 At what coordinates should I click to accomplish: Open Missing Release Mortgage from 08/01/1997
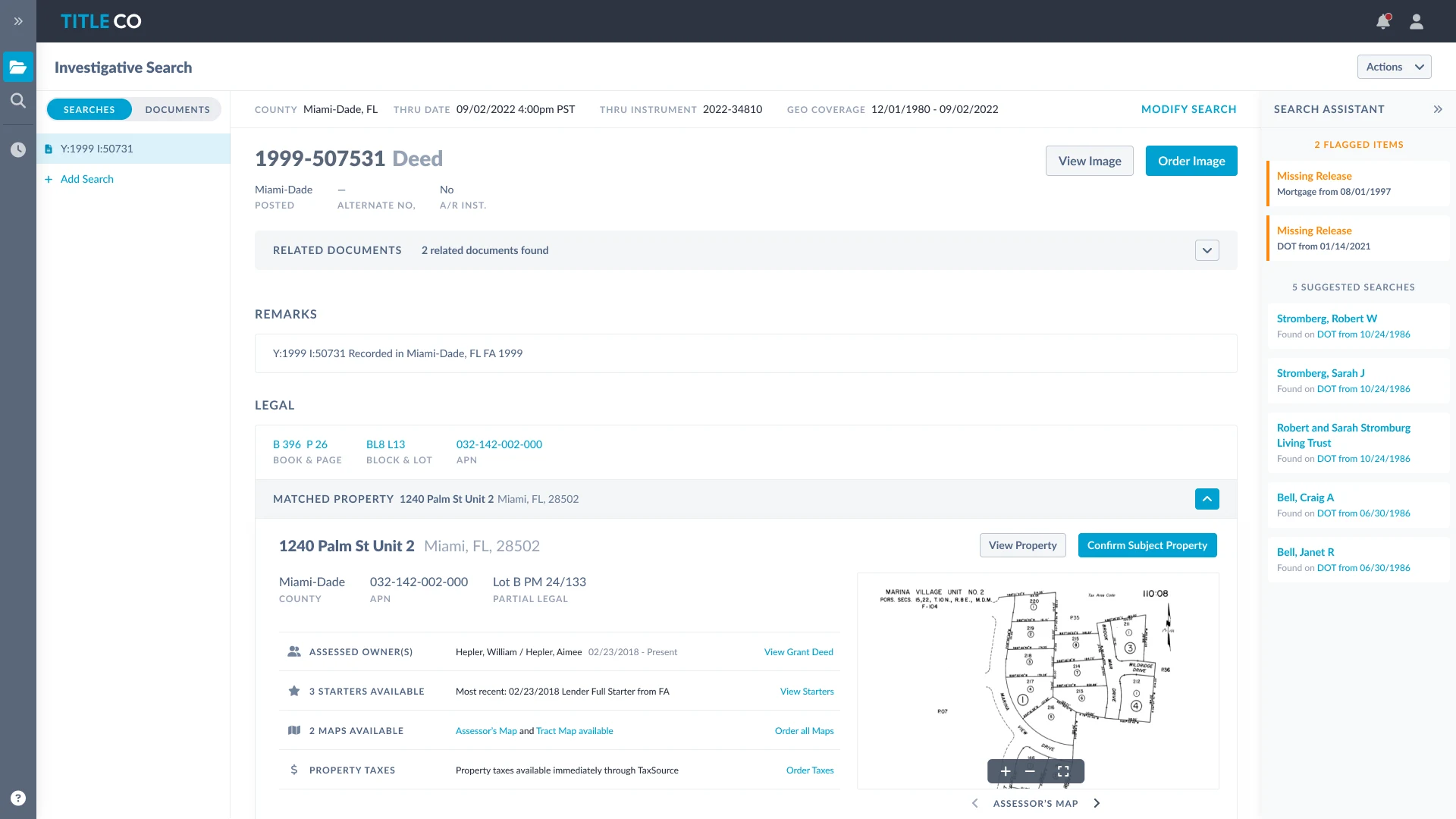1357,184
